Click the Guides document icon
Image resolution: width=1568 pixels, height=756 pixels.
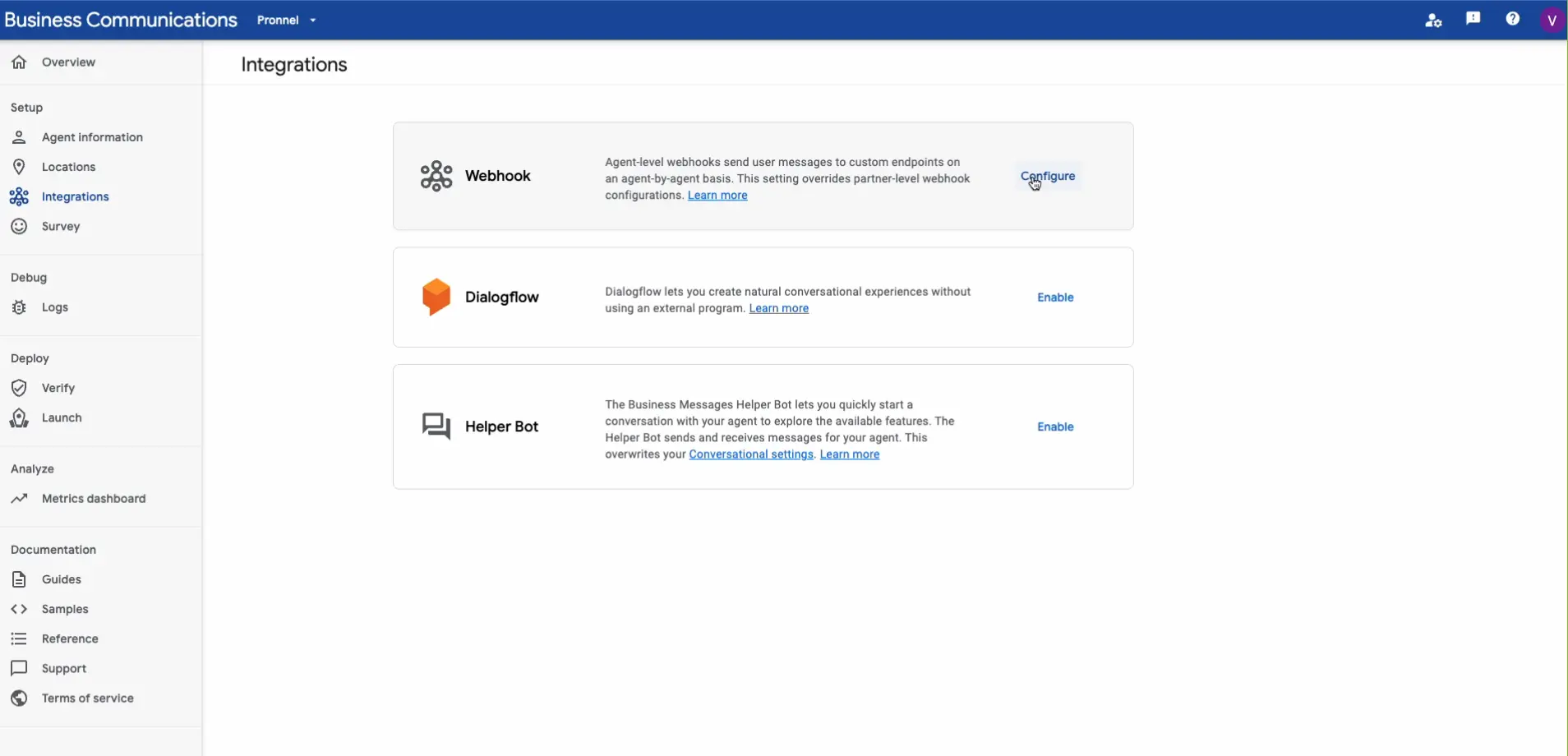tap(19, 579)
